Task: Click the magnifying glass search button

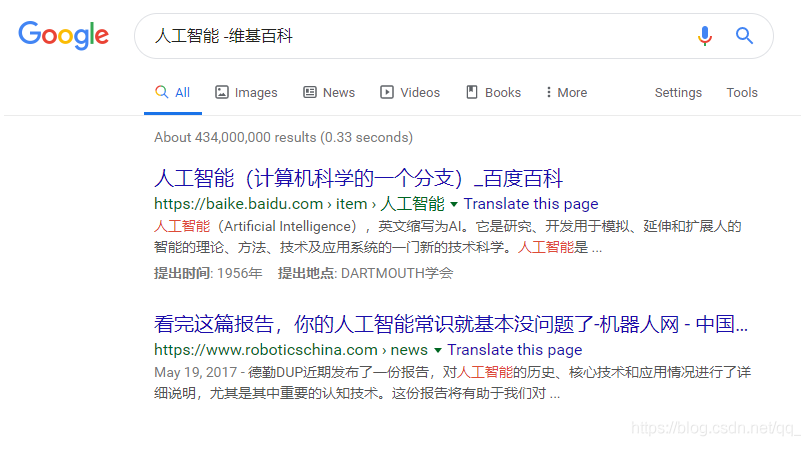Action: coord(744,36)
